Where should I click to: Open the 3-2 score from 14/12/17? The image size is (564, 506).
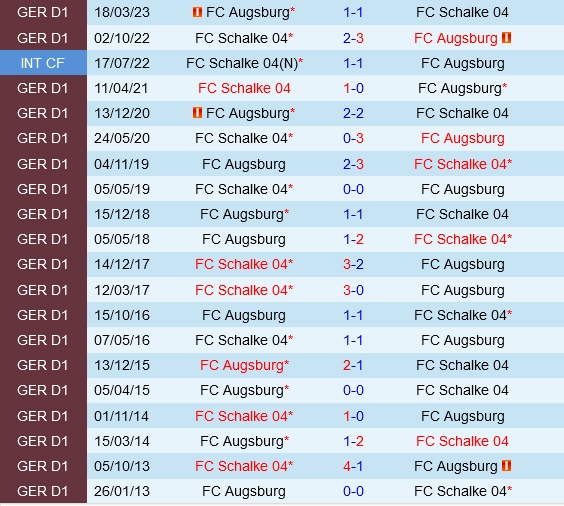[x=353, y=264]
